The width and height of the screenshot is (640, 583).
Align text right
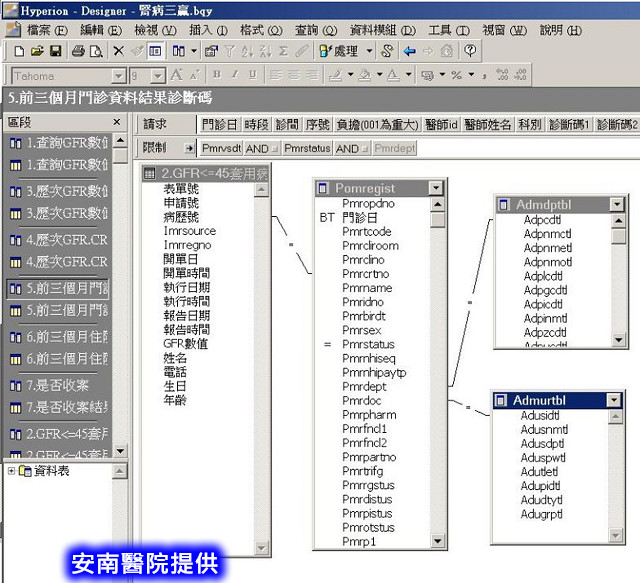click(312, 75)
